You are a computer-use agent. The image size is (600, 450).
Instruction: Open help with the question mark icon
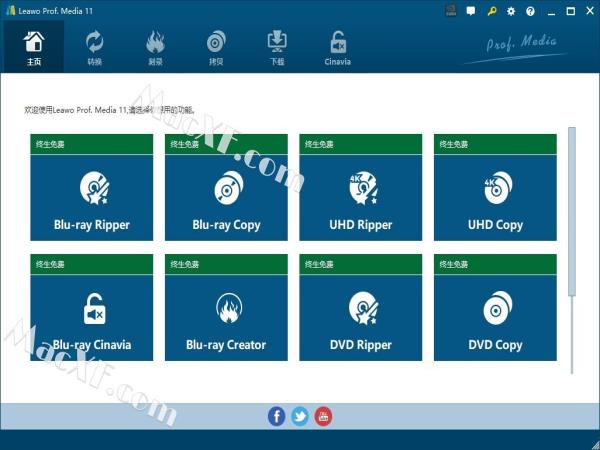(x=530, y=11)
